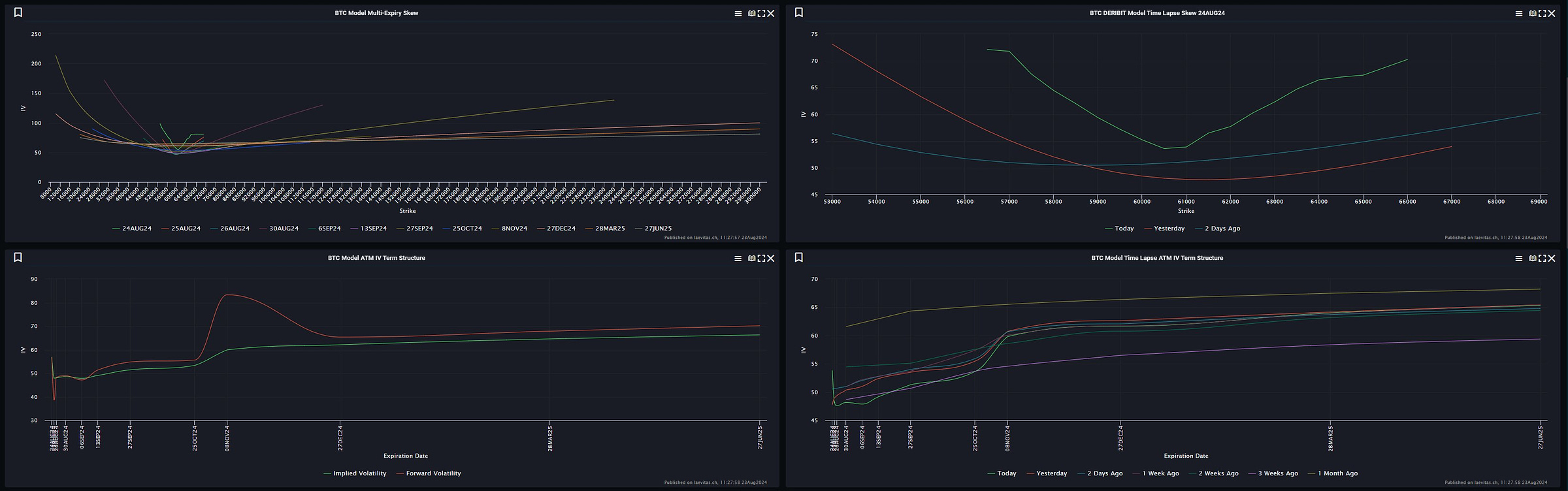Click 'BTC Model Time Lapse ATM IV Term Structure' title
1568x491 pixels.
[x=1157, y=258]
